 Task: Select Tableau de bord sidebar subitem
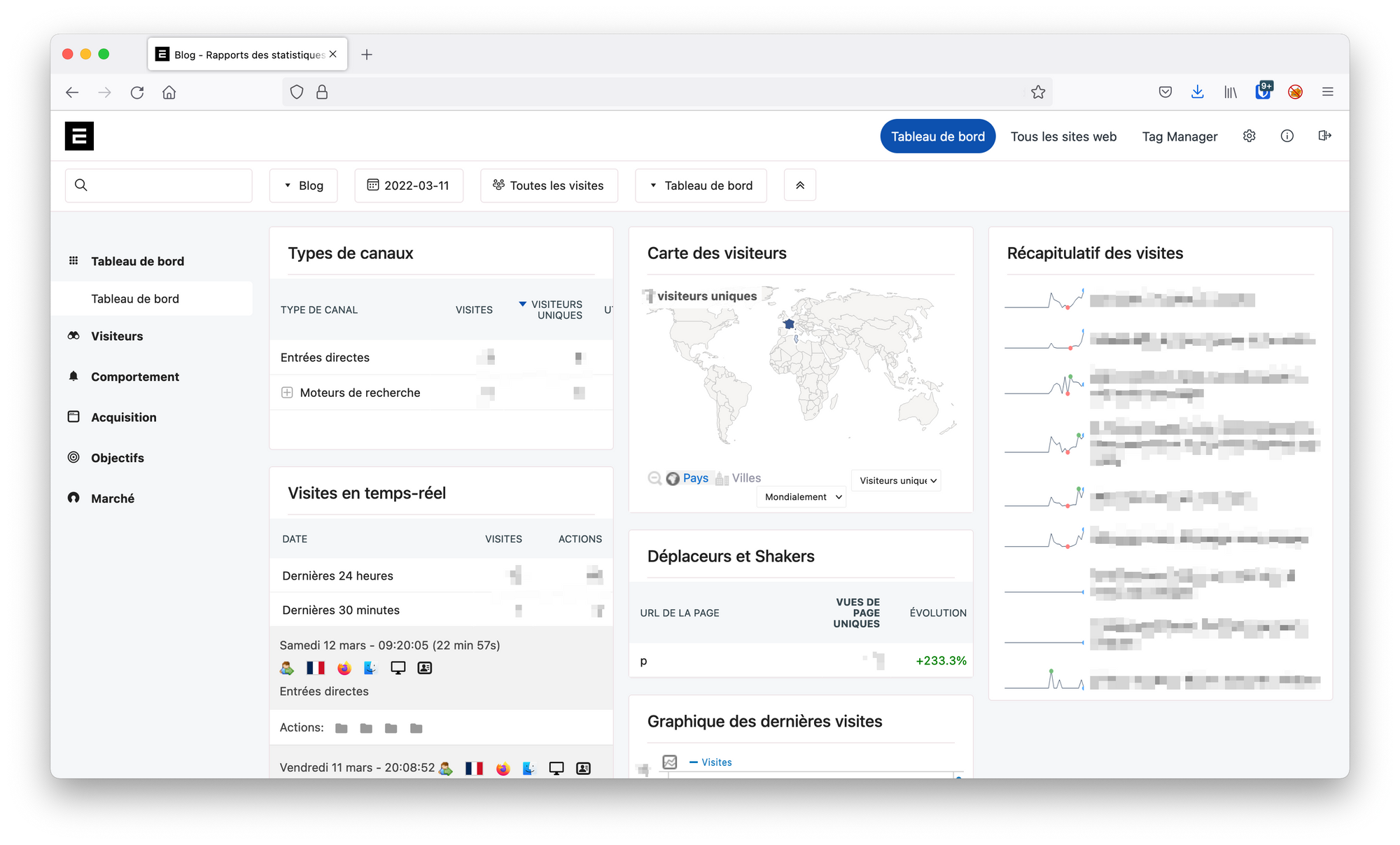coord(152,299)
